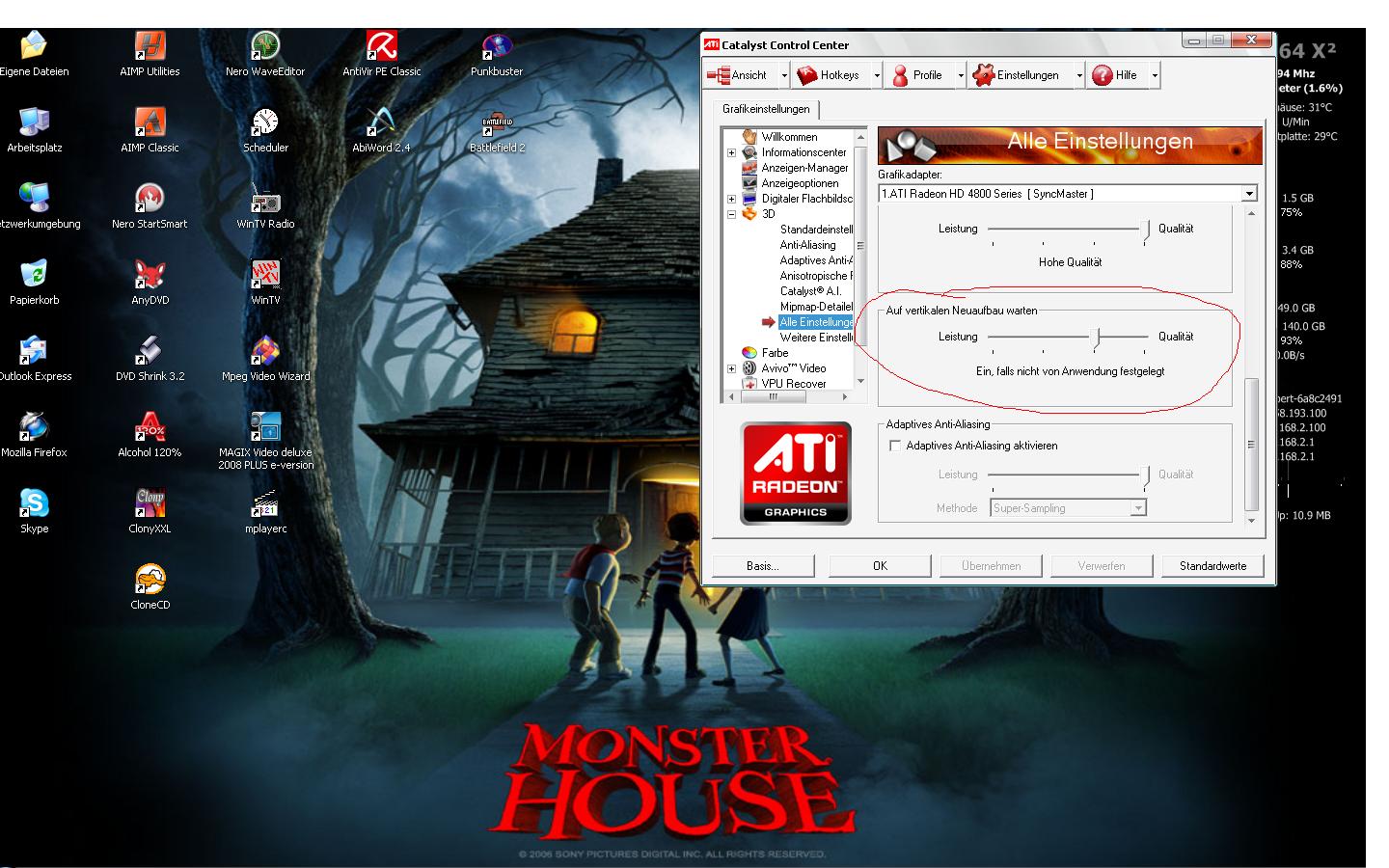Click the Übernehmen button
Image resolution: width=1389 pixels, height=868 pixels.
991,566
